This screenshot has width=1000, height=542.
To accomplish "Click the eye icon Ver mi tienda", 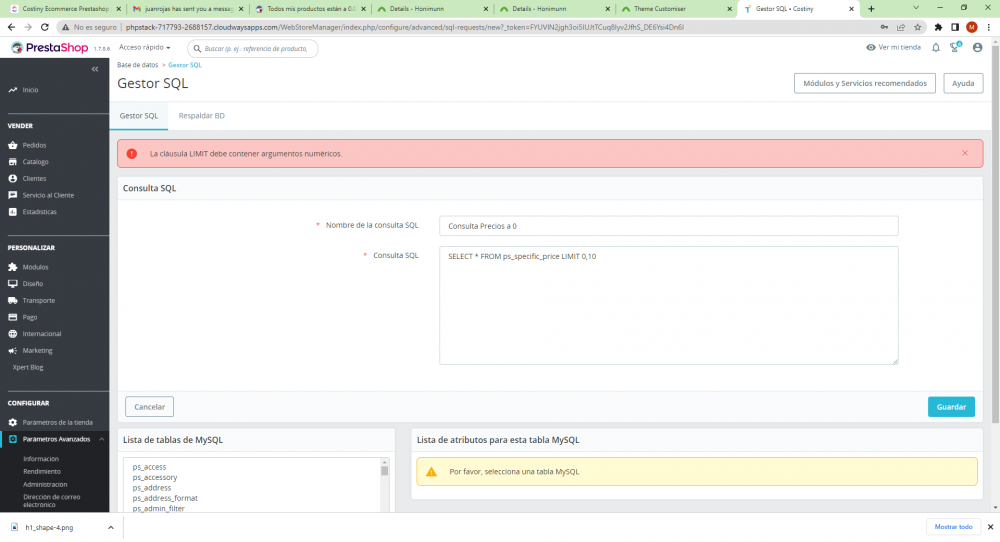I will pyautogui.click(x=871, y=48).
